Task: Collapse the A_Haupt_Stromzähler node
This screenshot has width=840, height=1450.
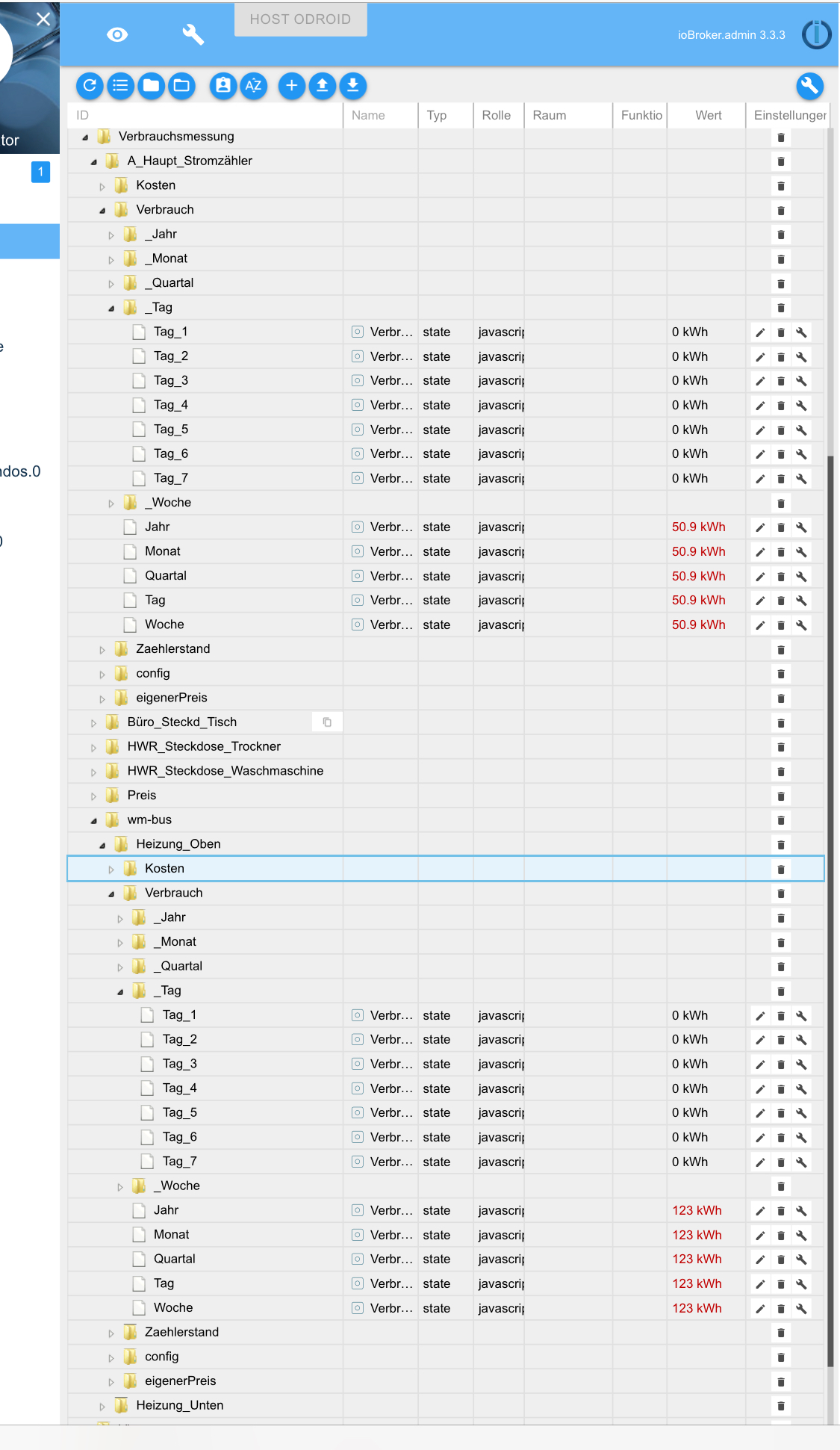Action: pos(94,161)
